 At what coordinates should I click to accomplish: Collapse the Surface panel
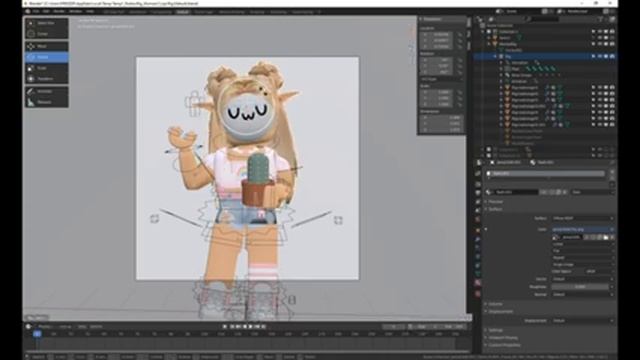(495, 209)
